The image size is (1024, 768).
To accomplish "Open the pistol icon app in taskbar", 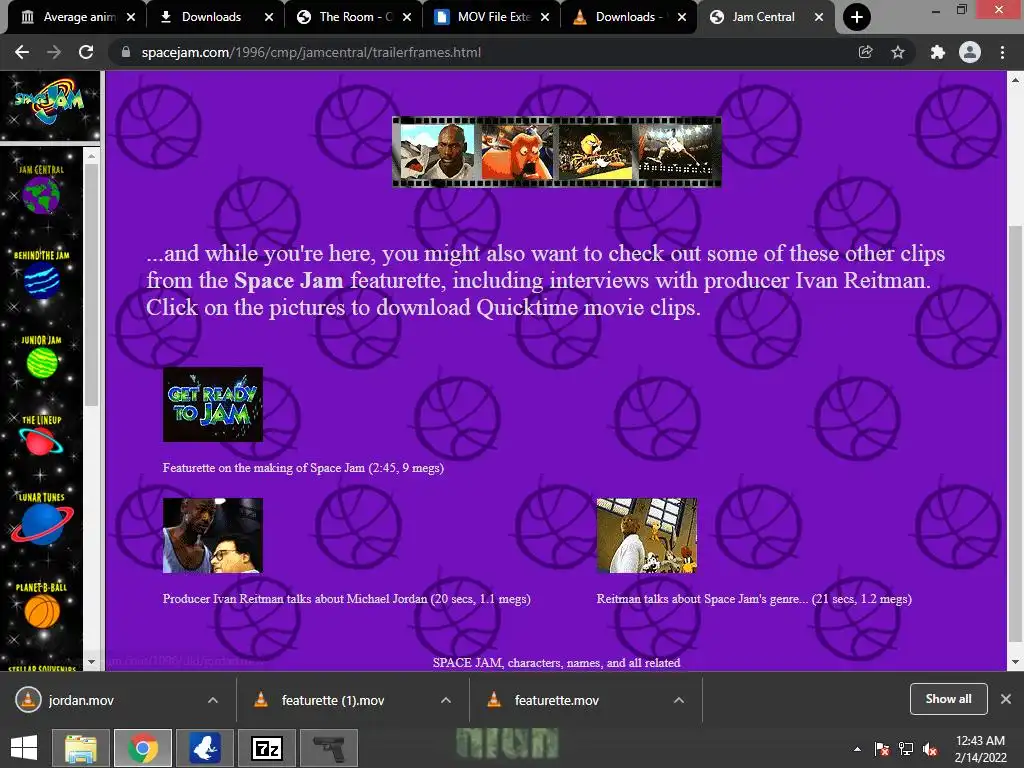I will pos(329,748).
